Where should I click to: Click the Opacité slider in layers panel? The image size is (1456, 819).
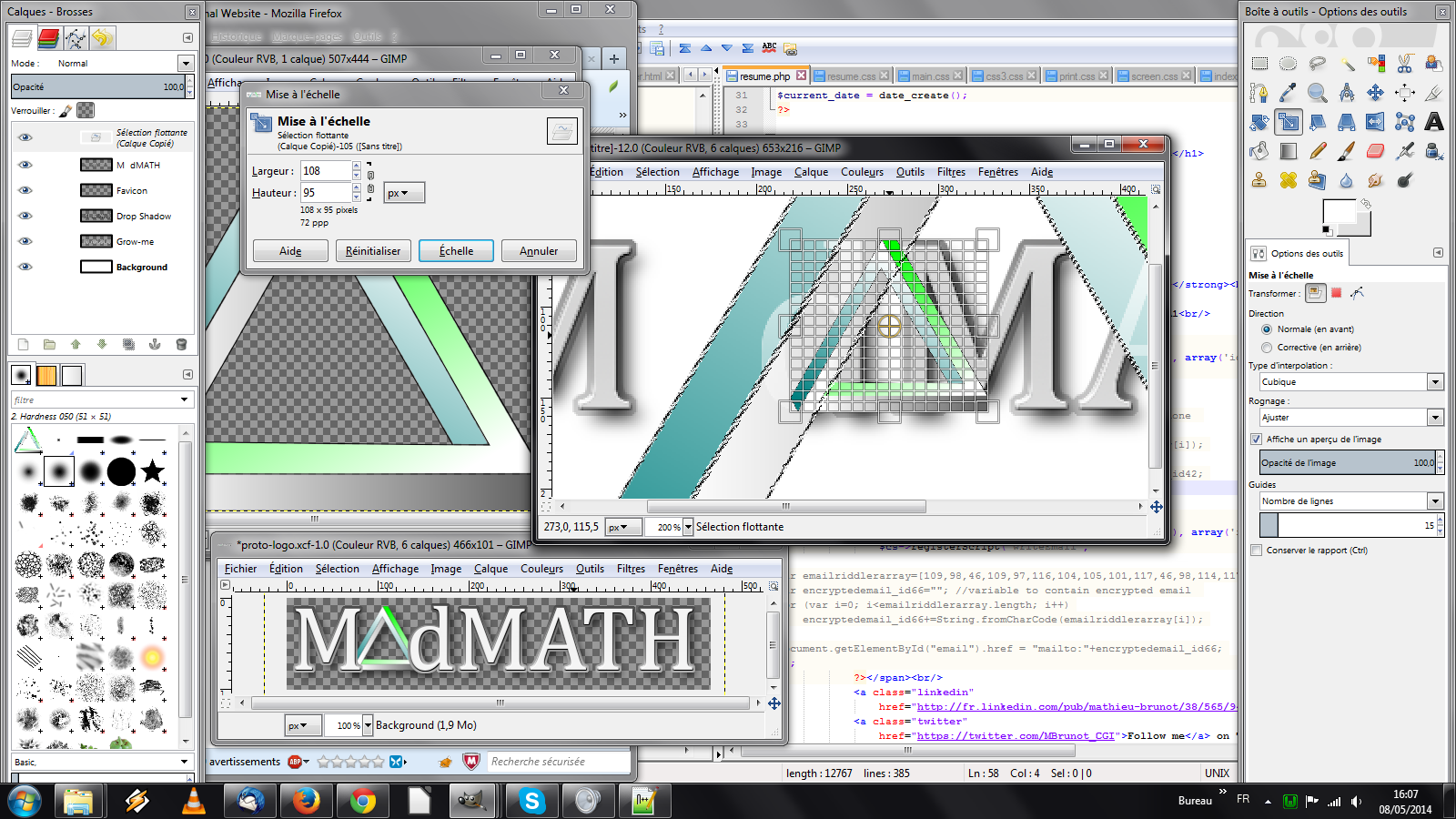[97, 87]
